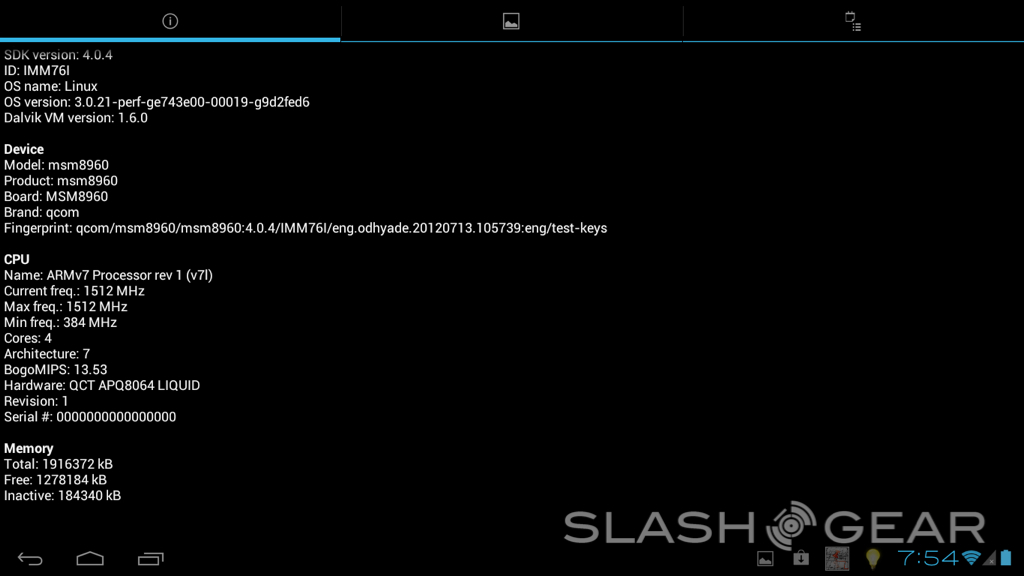The height and width of the screenshot is (576, 1024).
Task: Select the info tab icon
Action: (x=170, y=21)
